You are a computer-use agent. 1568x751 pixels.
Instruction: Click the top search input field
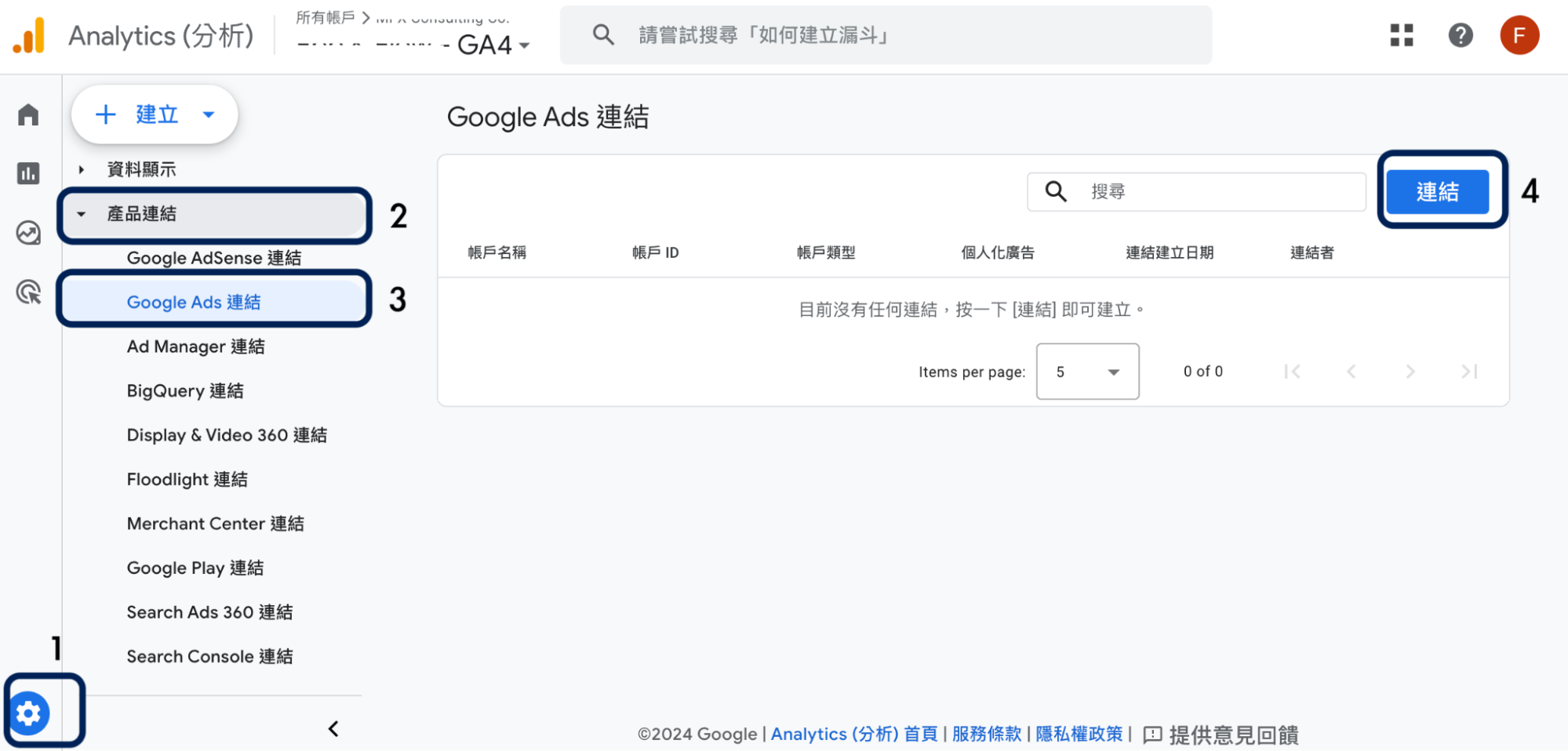(886, 34)
